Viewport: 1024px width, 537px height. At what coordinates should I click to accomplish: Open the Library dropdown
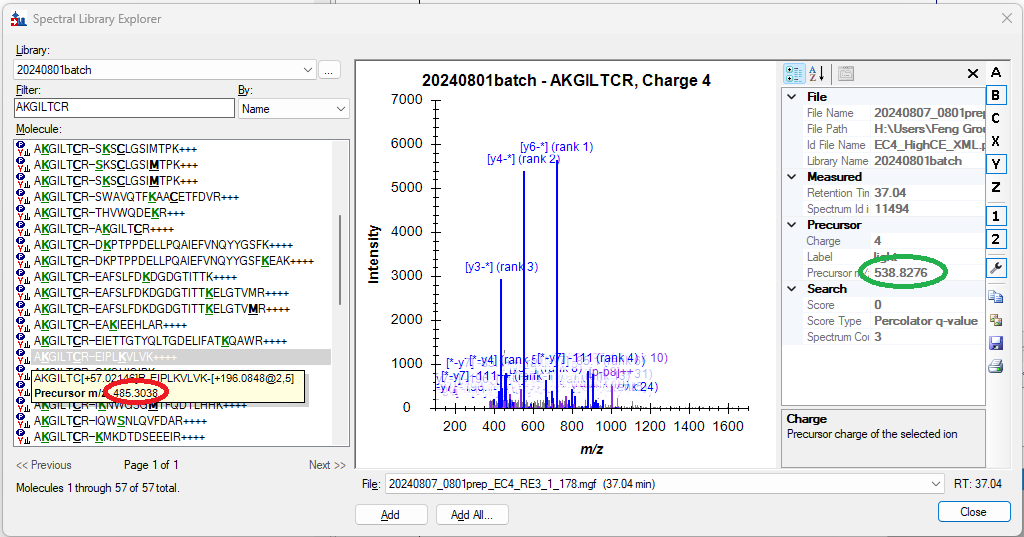(x=307, y=70)
